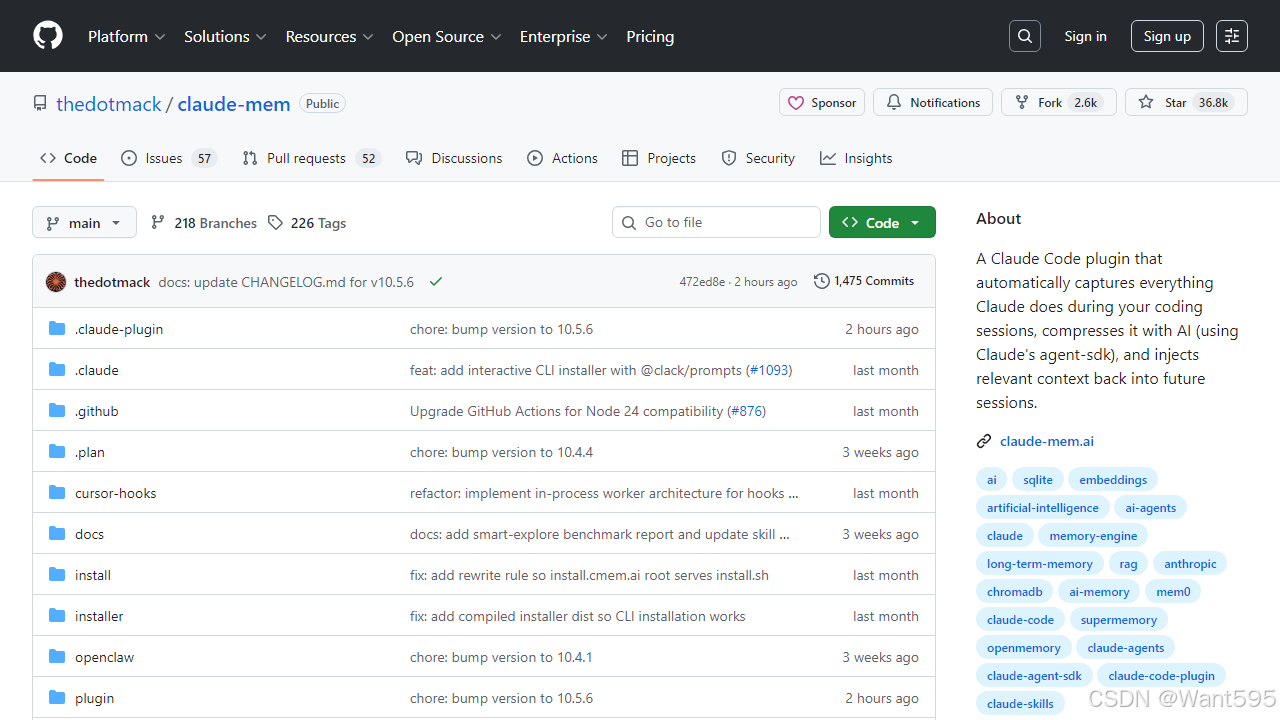Click the tag icon beside 226 Tags
Screen dimensions: 1280x720
275,223
